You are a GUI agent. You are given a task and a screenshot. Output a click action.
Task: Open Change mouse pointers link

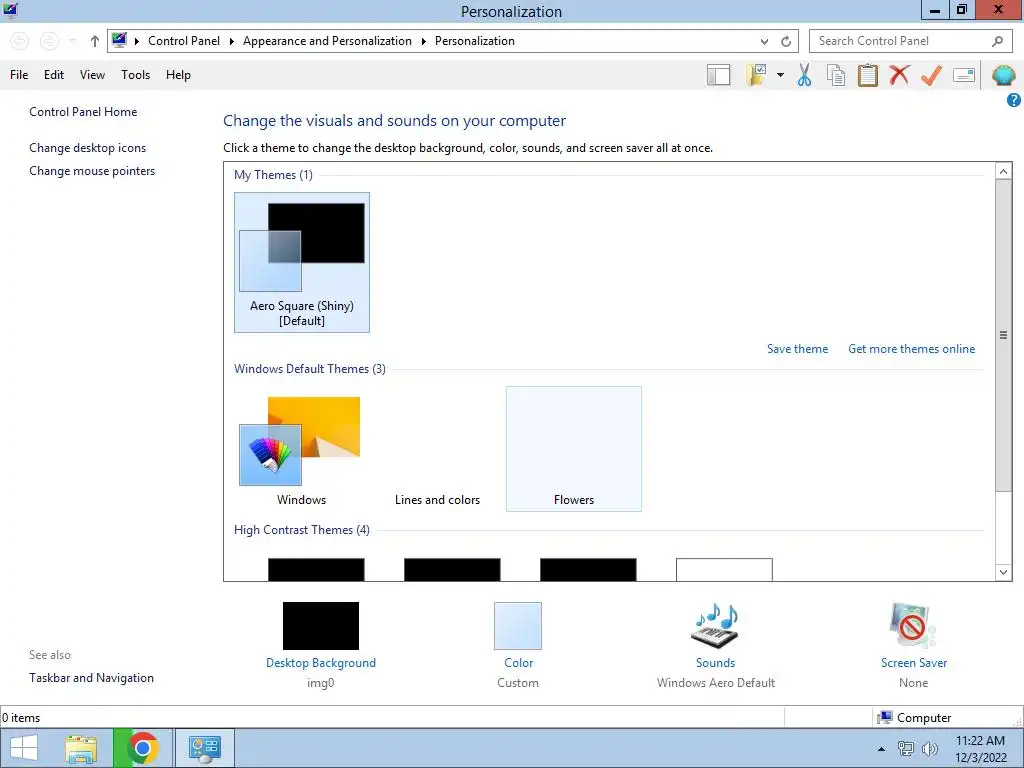92,170
